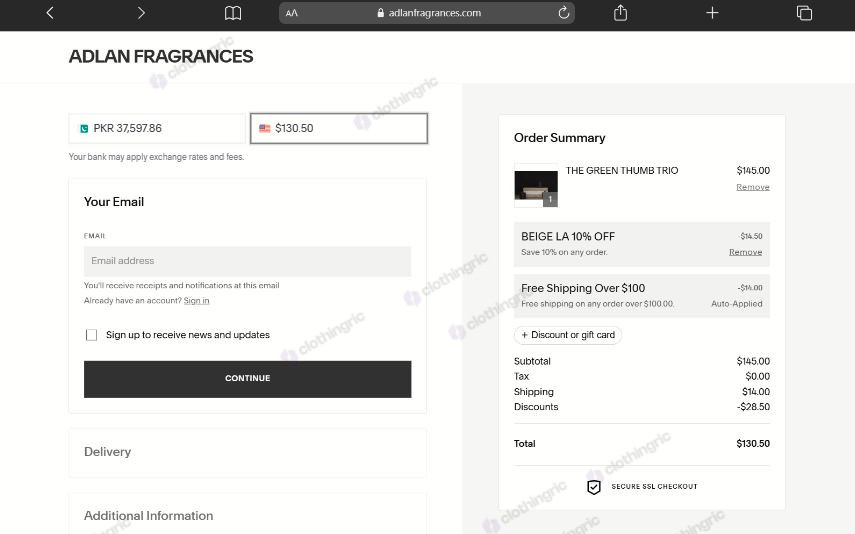
Task: Open a new tab with the plus icon
Action: point(712,13)
